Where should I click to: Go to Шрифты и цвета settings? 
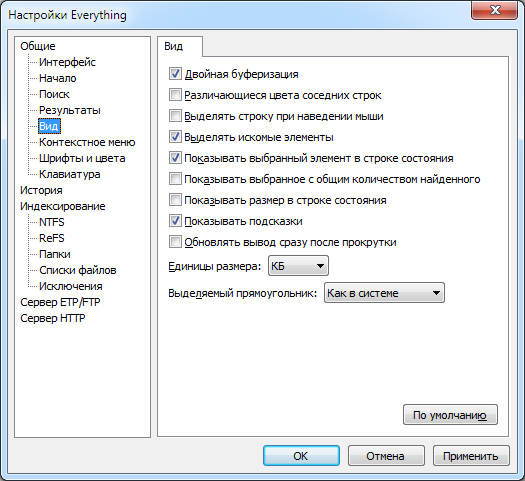[x=82, y=158]
